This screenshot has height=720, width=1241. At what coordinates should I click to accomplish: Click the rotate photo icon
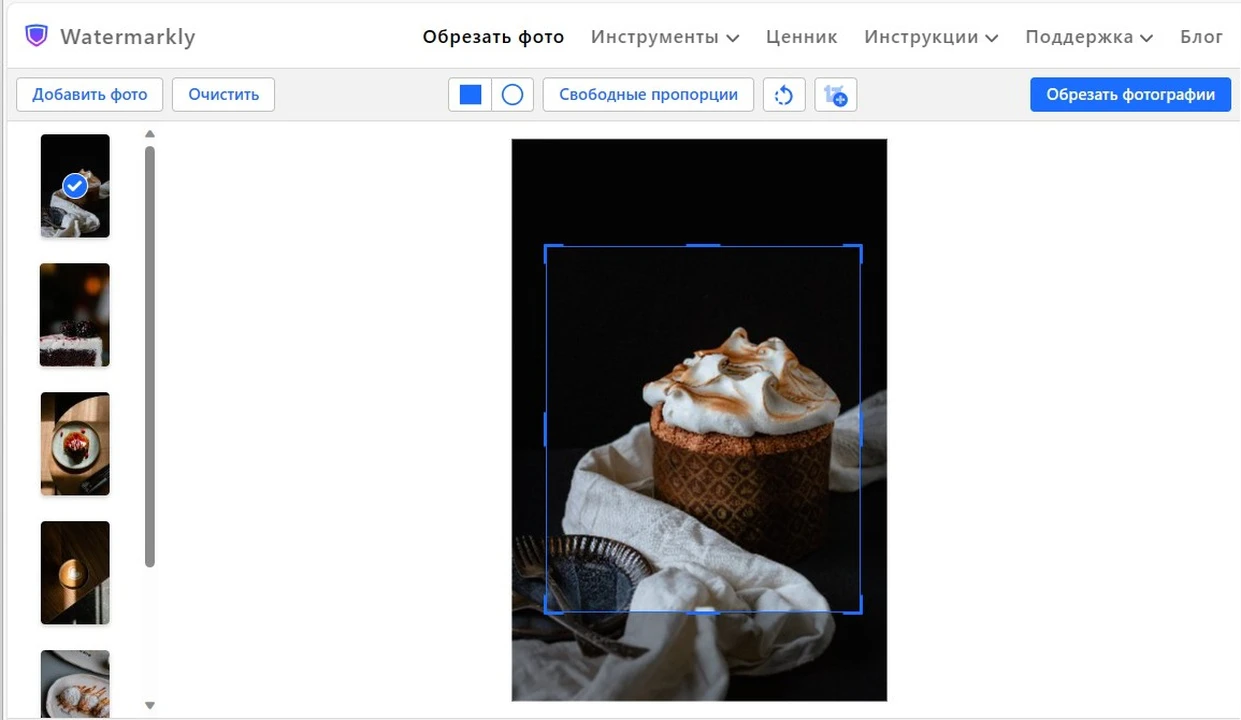point(784,95)
